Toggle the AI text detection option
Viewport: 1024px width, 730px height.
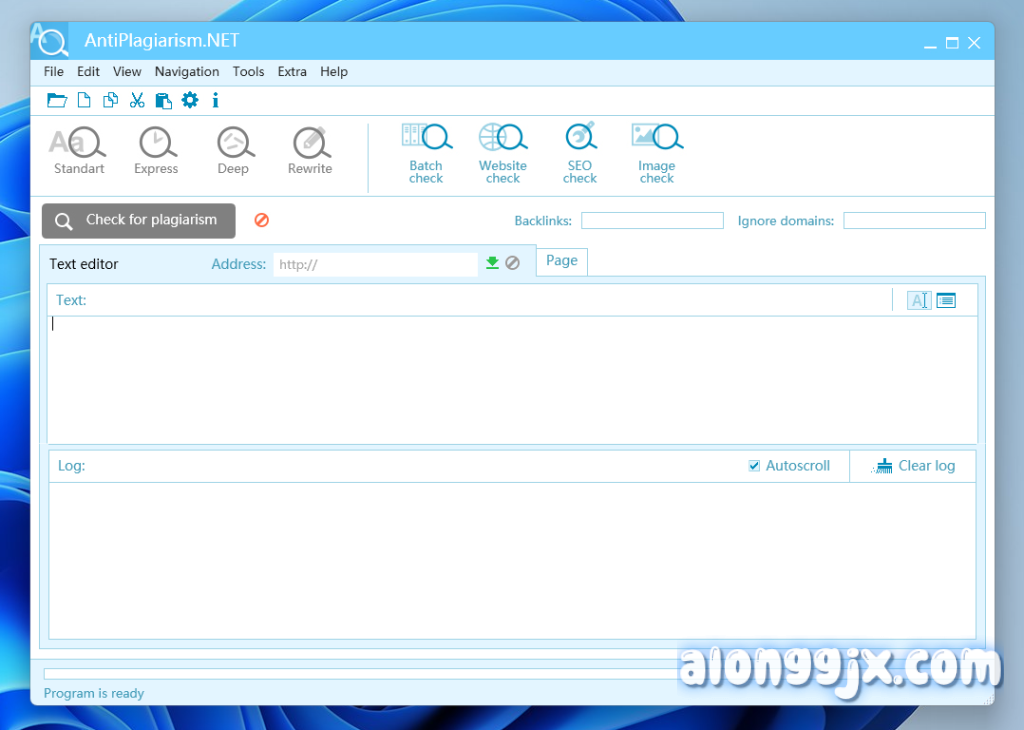[919, 300]
